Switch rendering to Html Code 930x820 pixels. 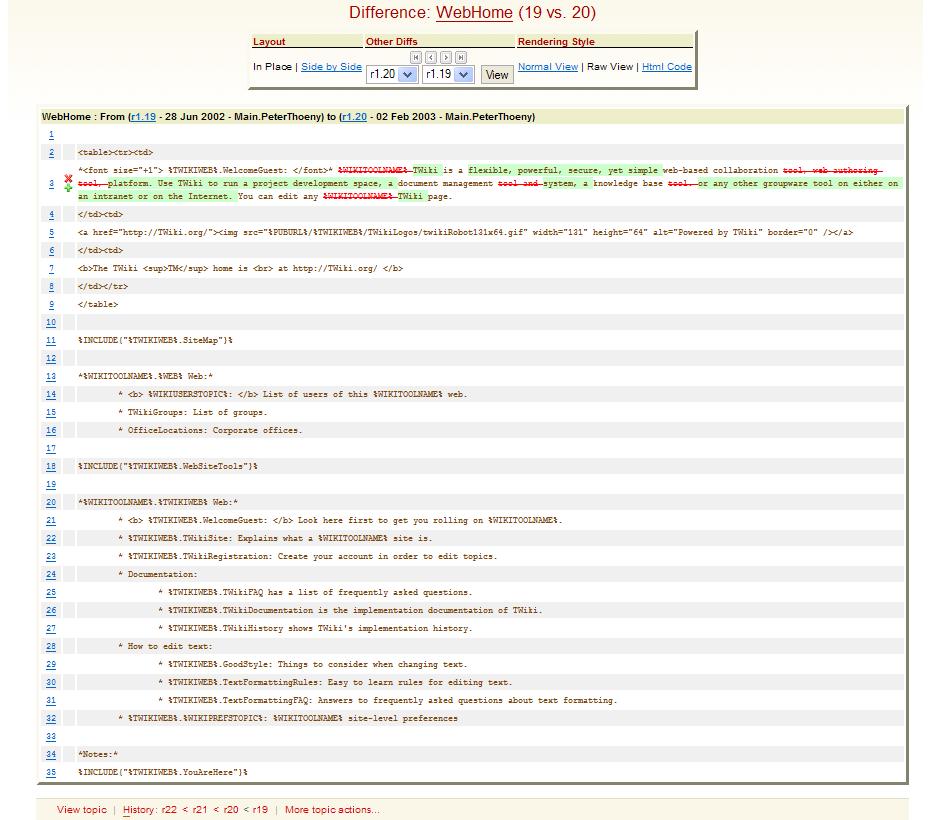(666, 67)
